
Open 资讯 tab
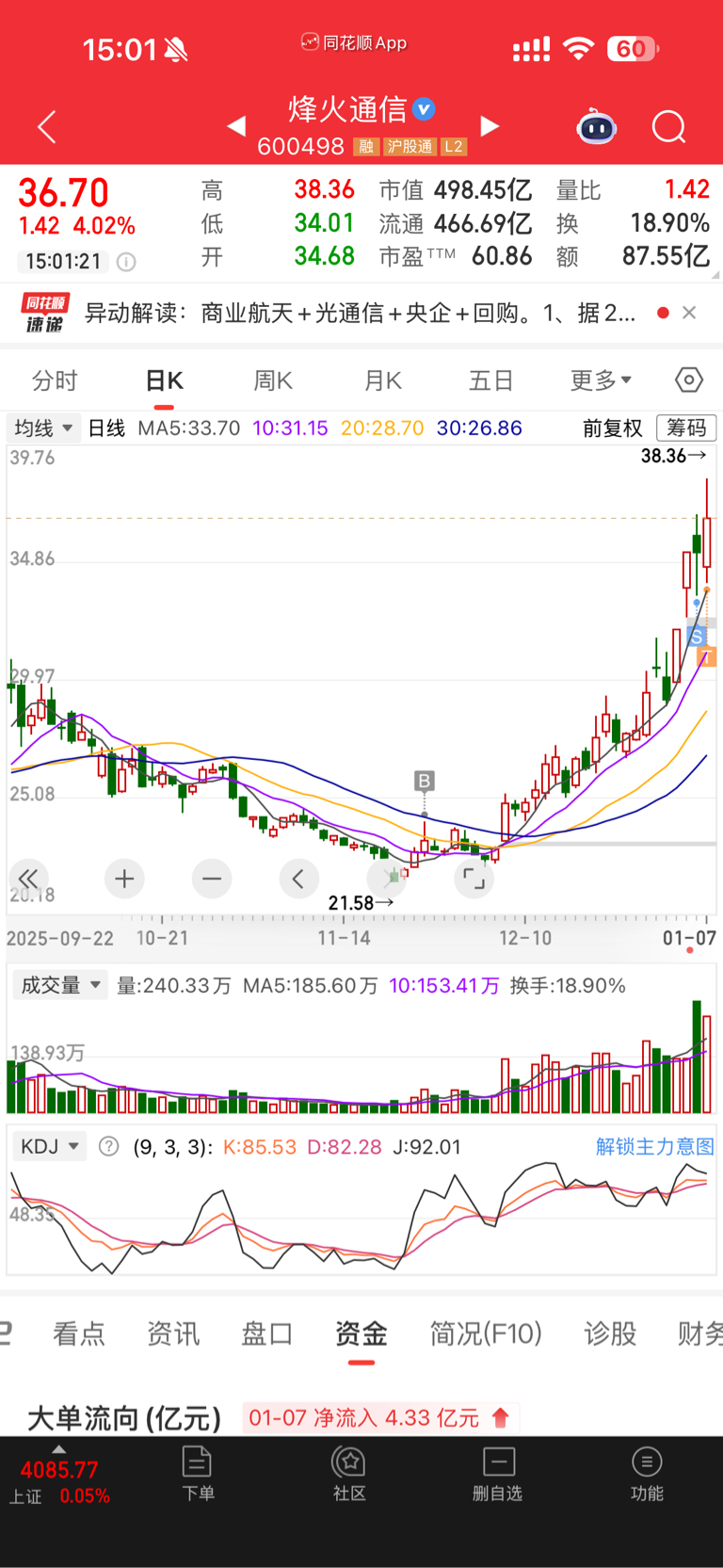pyautogui.click(x=173, y=1334)
